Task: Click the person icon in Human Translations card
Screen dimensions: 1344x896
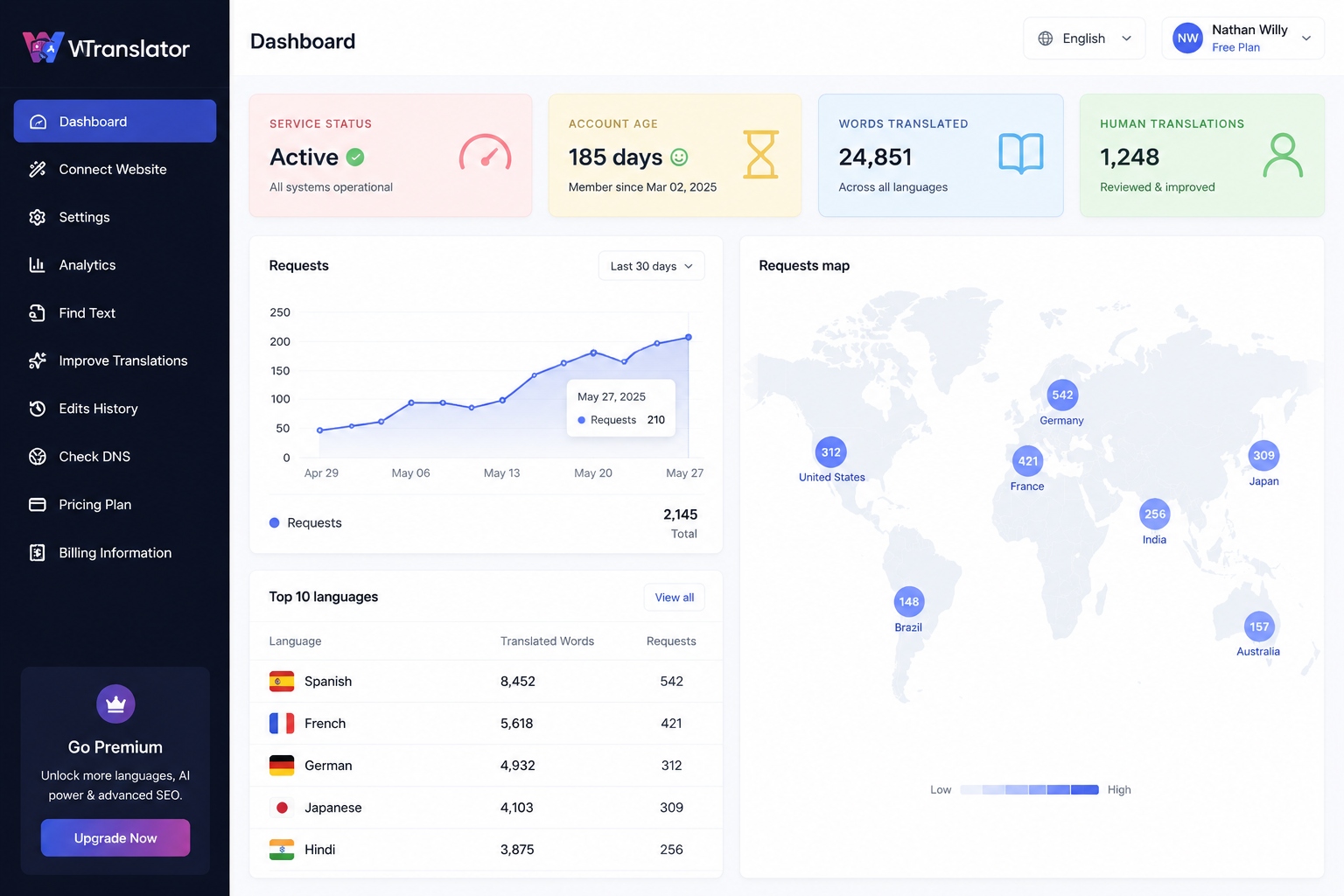Action: (1283, 155)
